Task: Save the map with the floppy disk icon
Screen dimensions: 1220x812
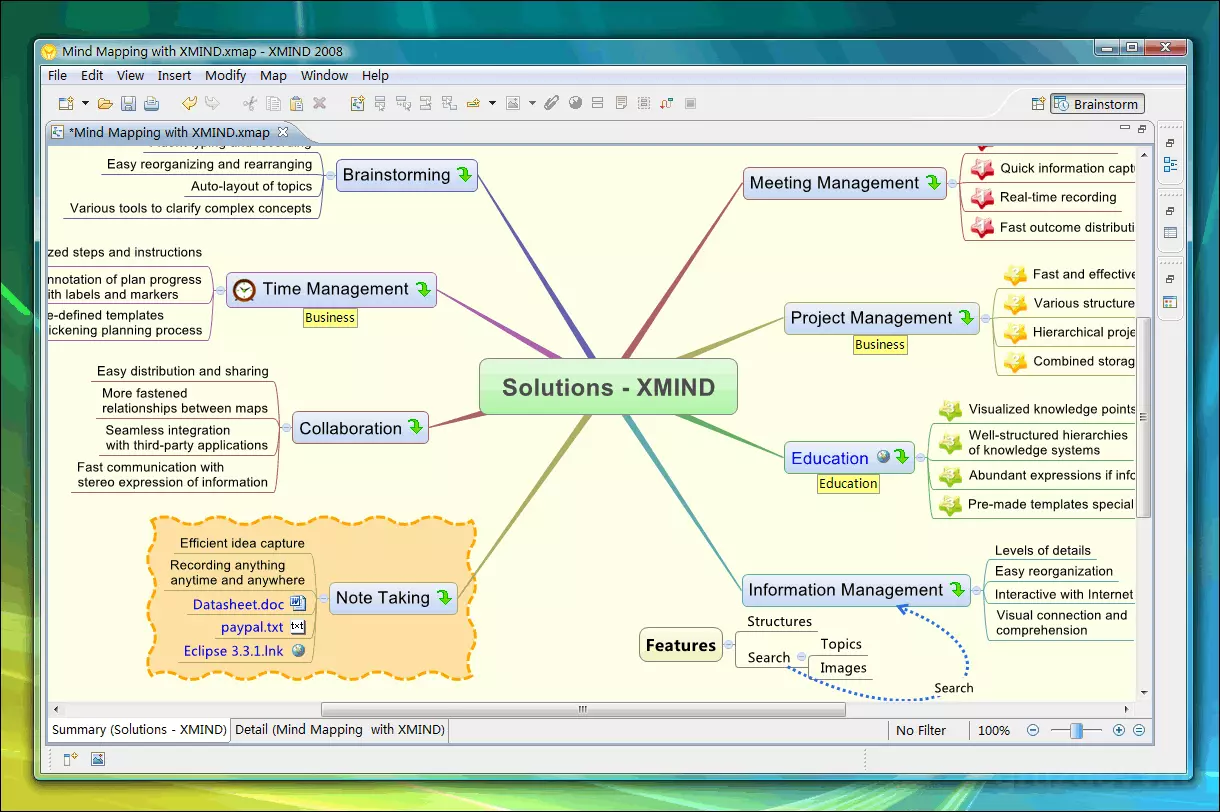Action: [128, 103]
